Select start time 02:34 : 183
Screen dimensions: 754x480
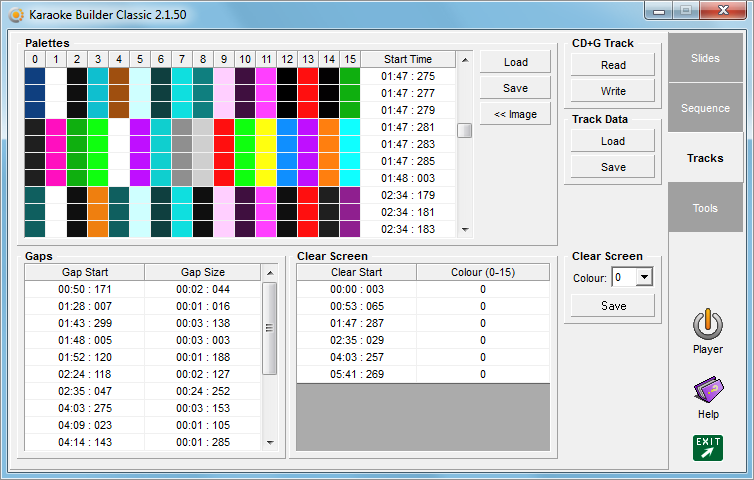click(x=408, y=229)
